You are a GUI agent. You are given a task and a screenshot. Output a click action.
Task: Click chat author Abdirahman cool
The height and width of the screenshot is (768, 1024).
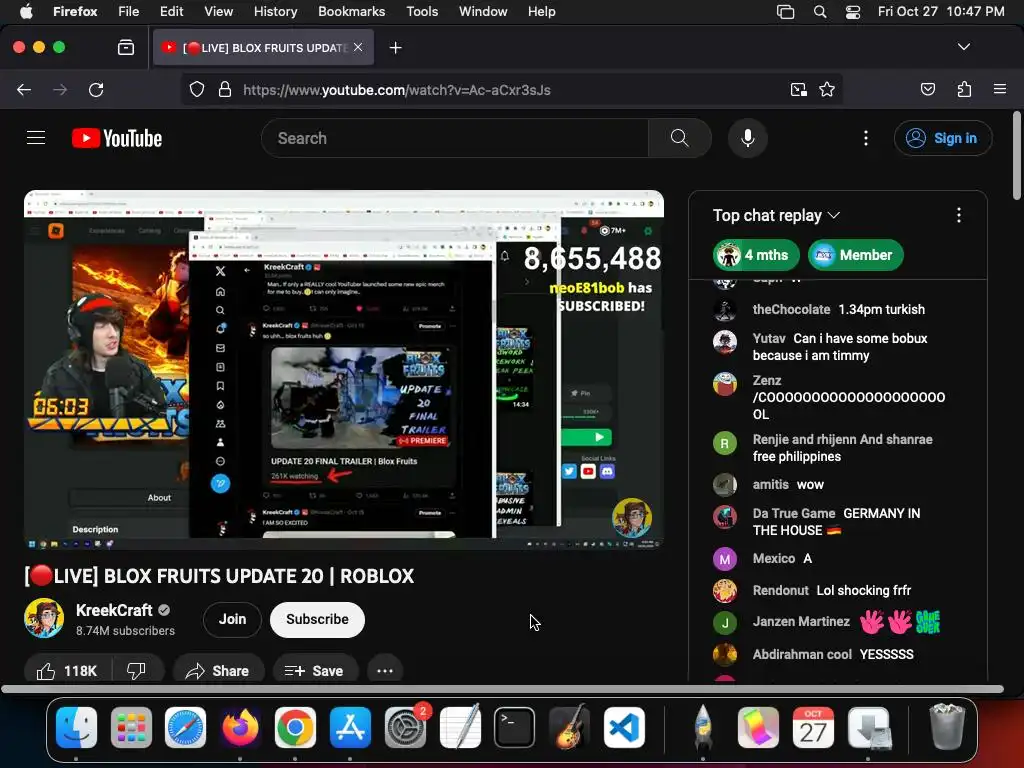coord(802,654)
